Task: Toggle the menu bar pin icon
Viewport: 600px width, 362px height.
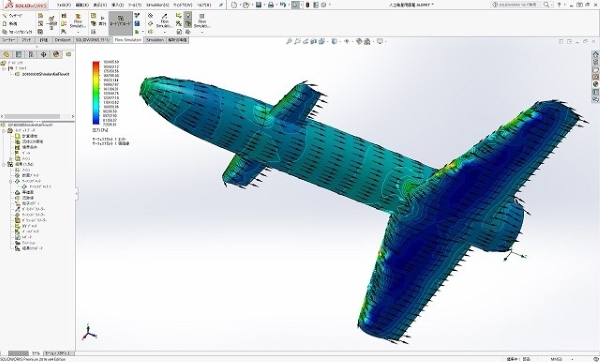Action: coord(221,5)
